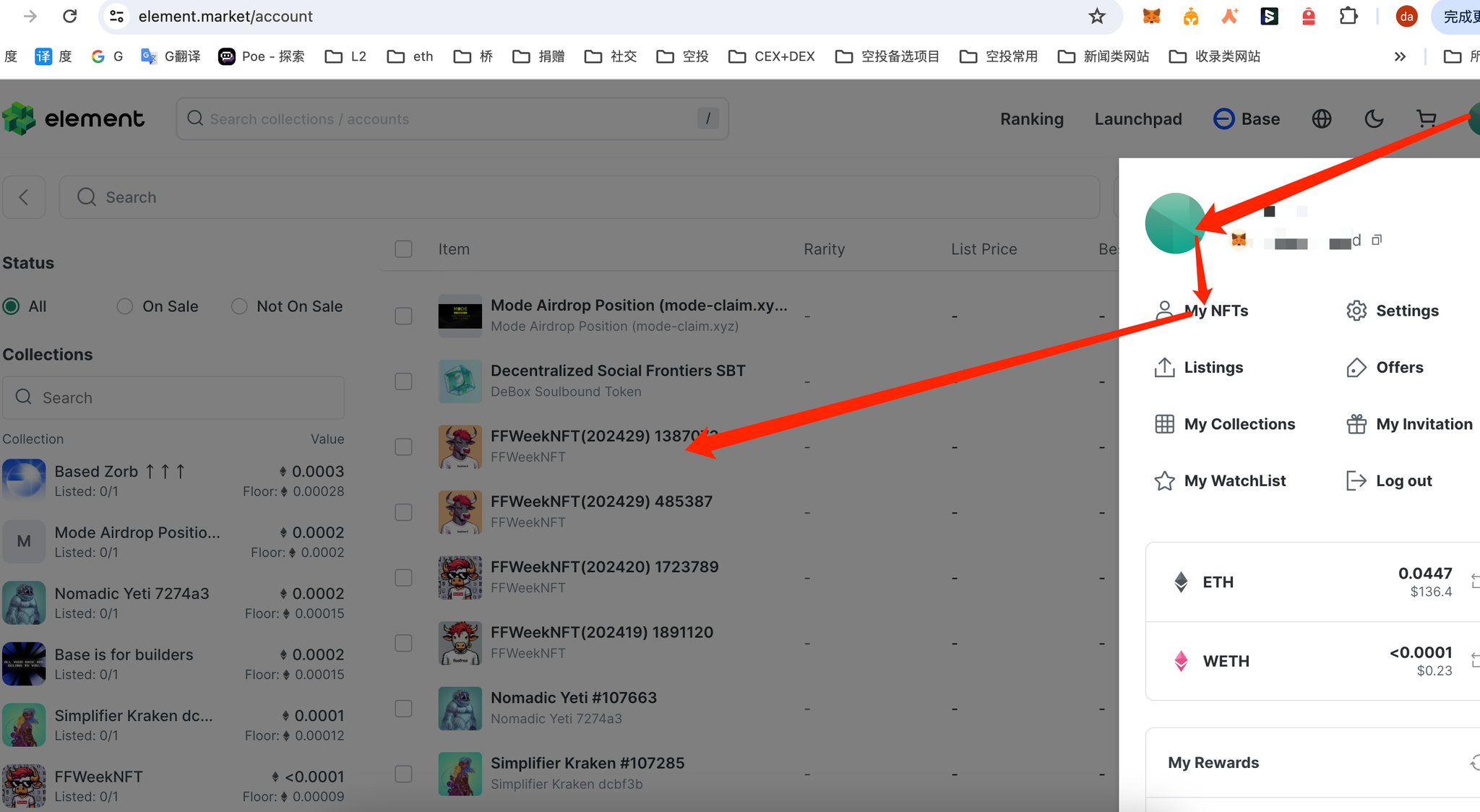
Task: Bookmark page with star icon
Action: point(1097,16)
